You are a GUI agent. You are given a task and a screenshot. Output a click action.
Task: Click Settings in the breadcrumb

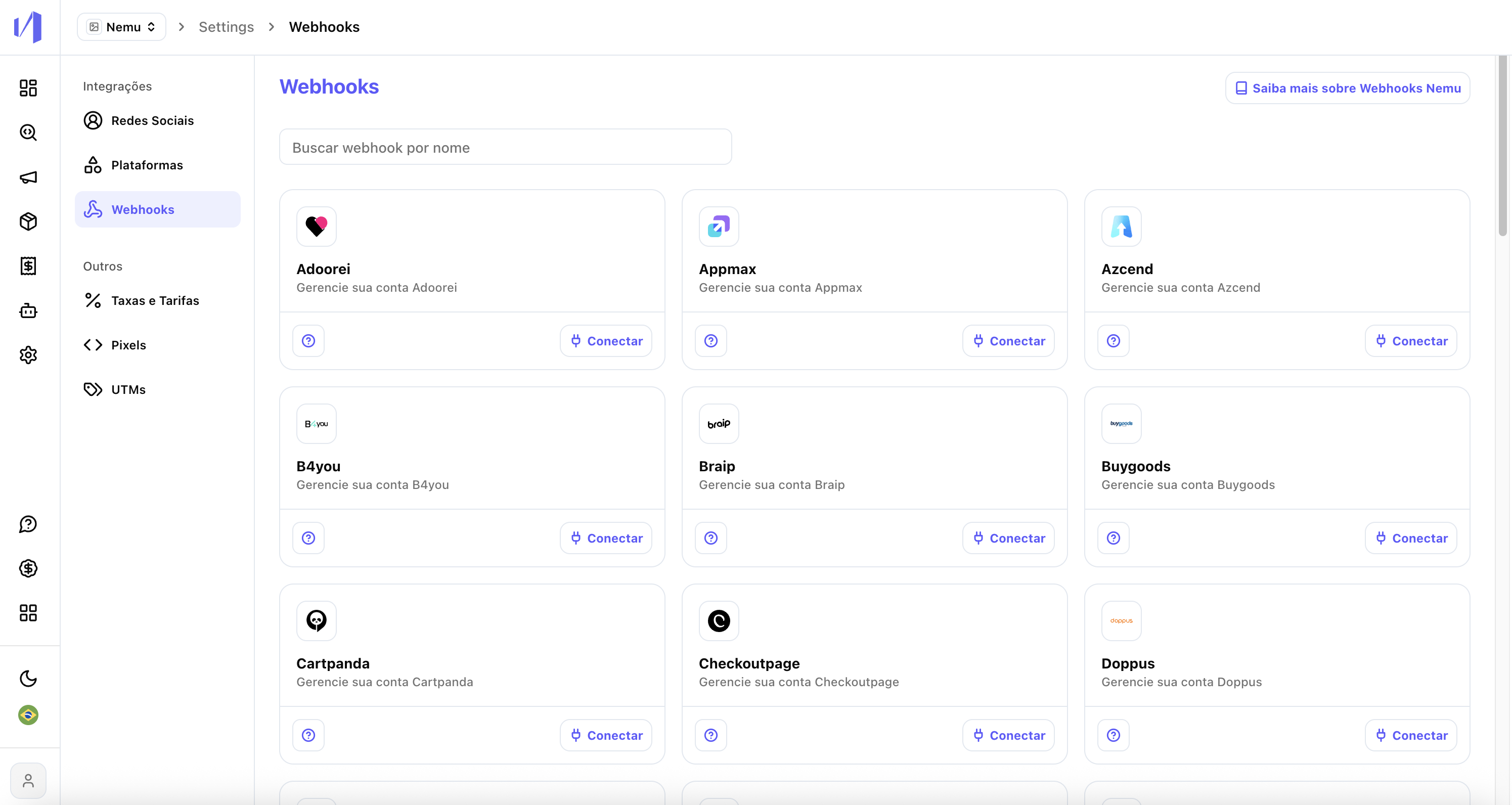tap(226, 27)
